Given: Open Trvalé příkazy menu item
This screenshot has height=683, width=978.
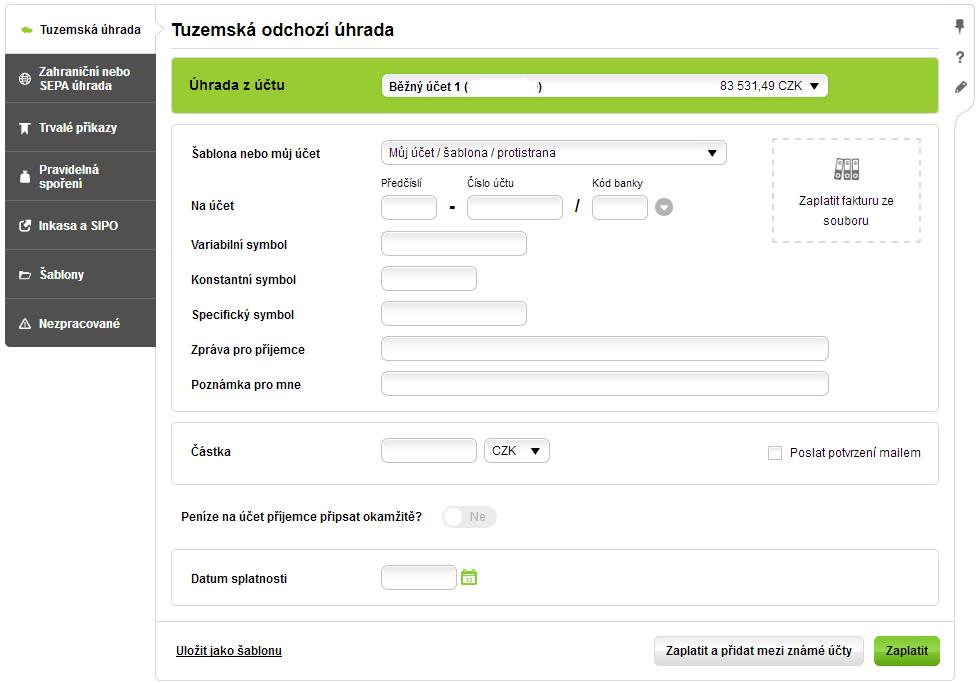Looking at the screenshot, I should click(78, 128).
